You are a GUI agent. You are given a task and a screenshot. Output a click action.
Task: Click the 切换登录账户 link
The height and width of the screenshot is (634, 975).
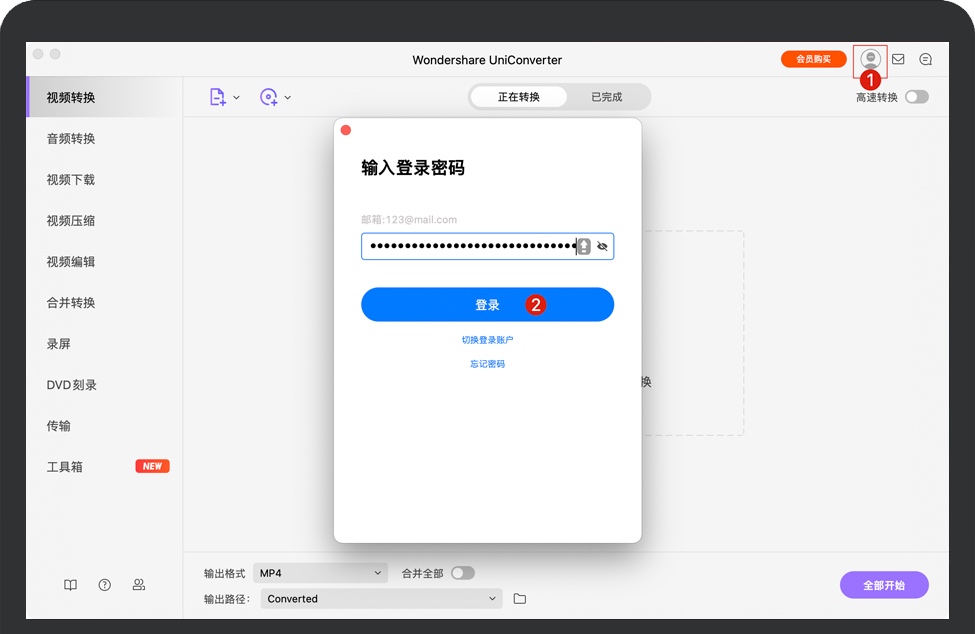488,340
